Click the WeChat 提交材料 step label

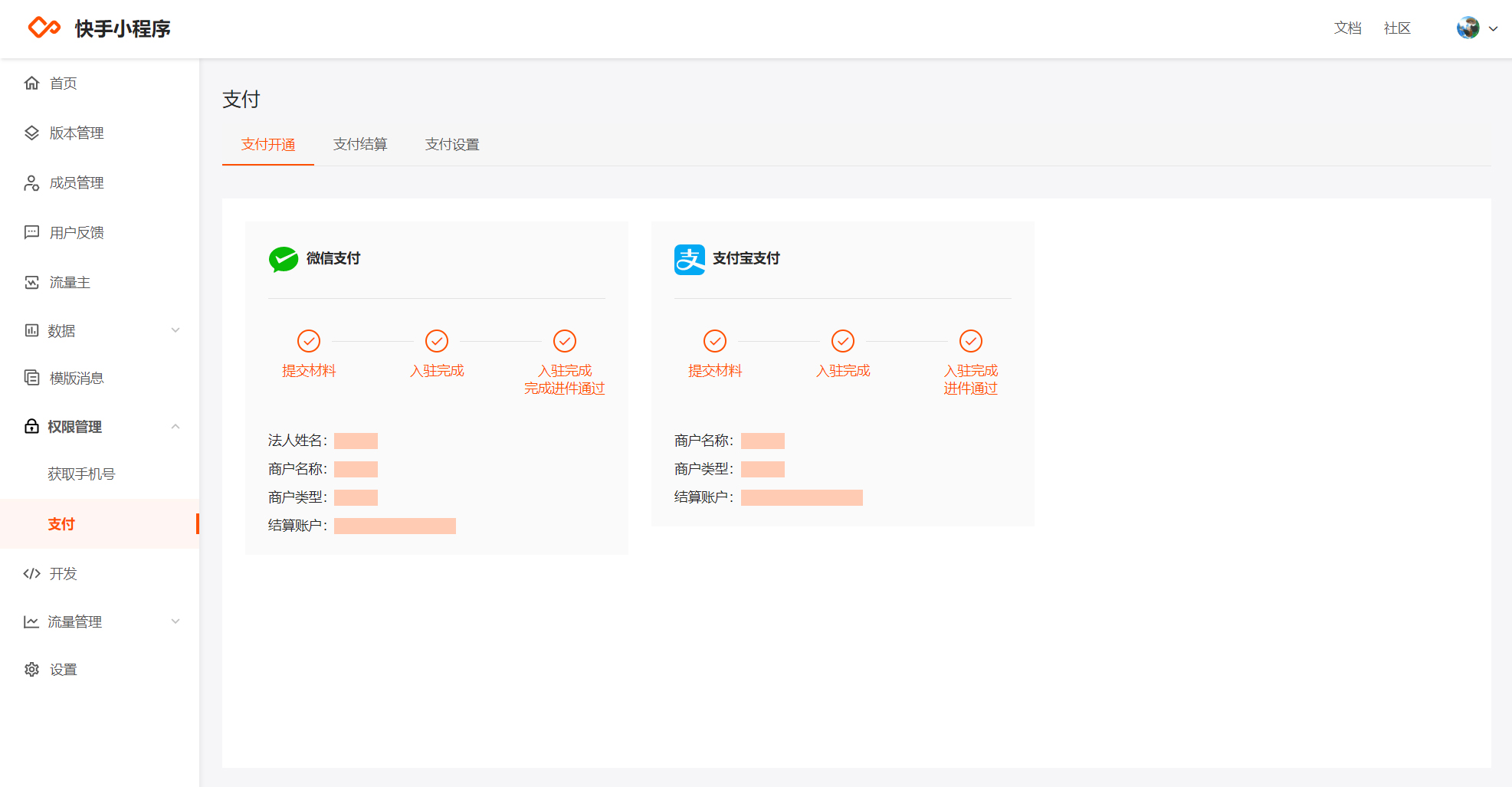coord(309,371)
